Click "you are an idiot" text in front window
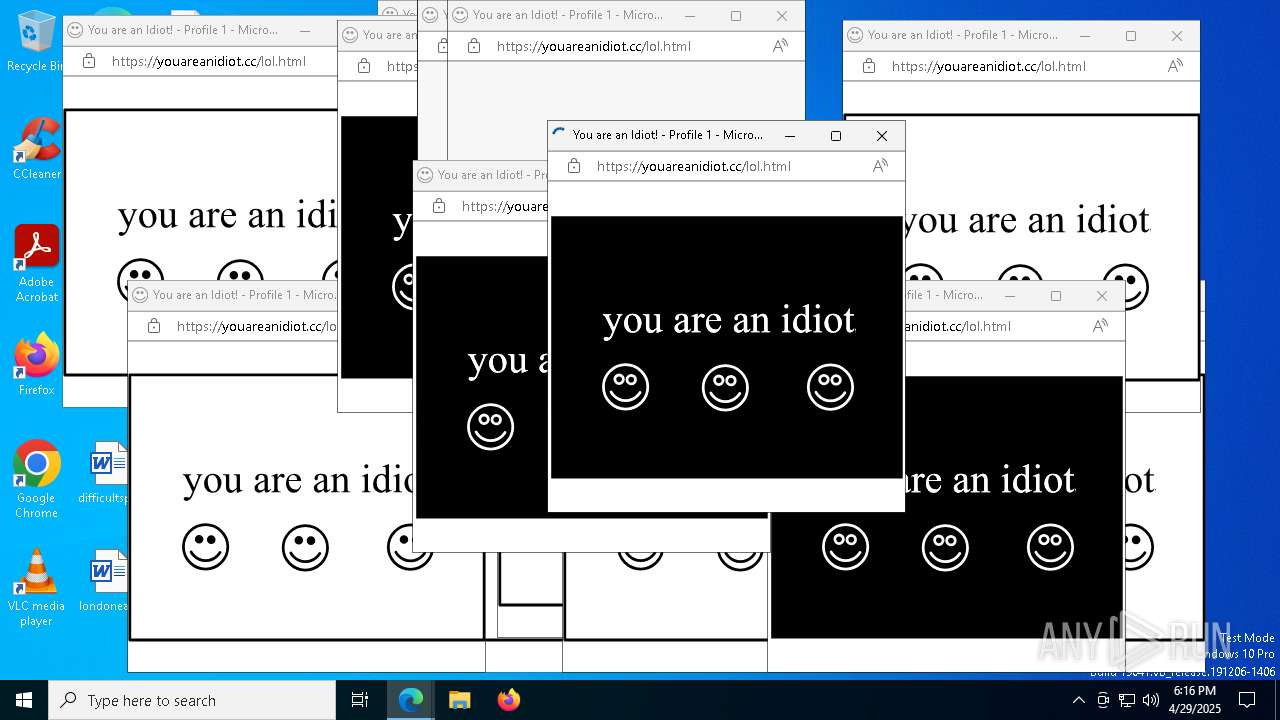1280x720 pixels. (x=729, y=320)
